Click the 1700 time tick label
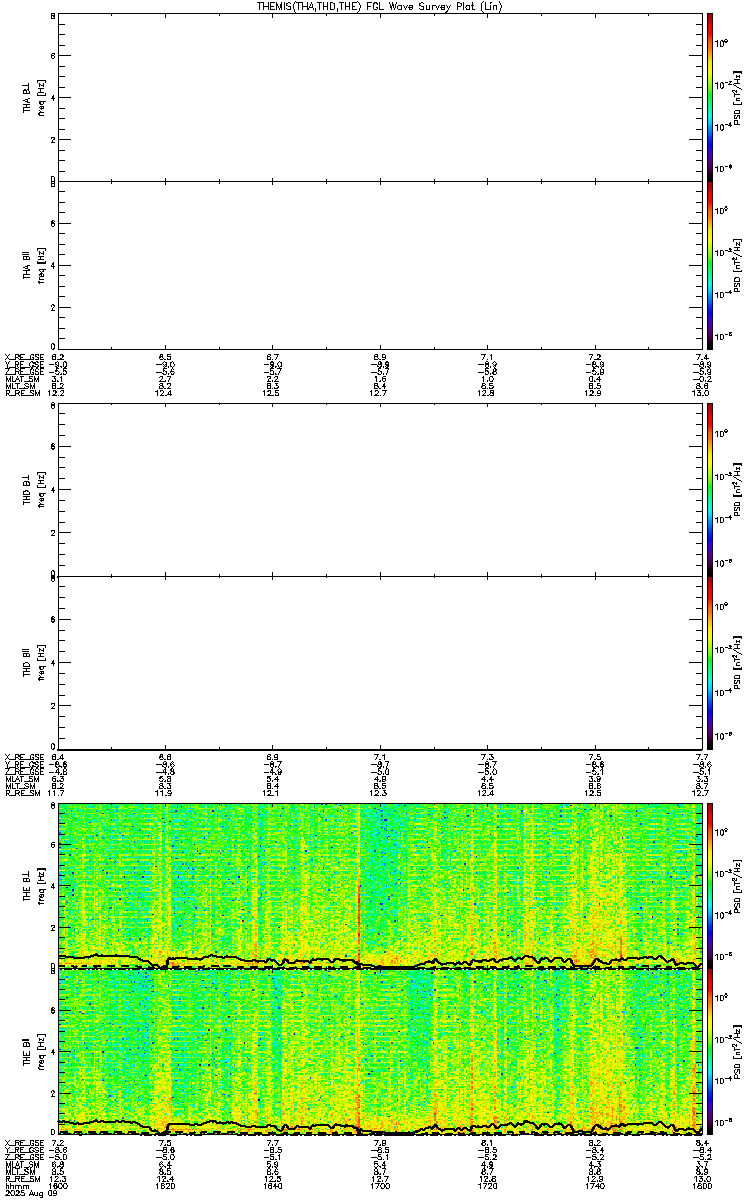750x1200 pixels. pos(380,1187)
